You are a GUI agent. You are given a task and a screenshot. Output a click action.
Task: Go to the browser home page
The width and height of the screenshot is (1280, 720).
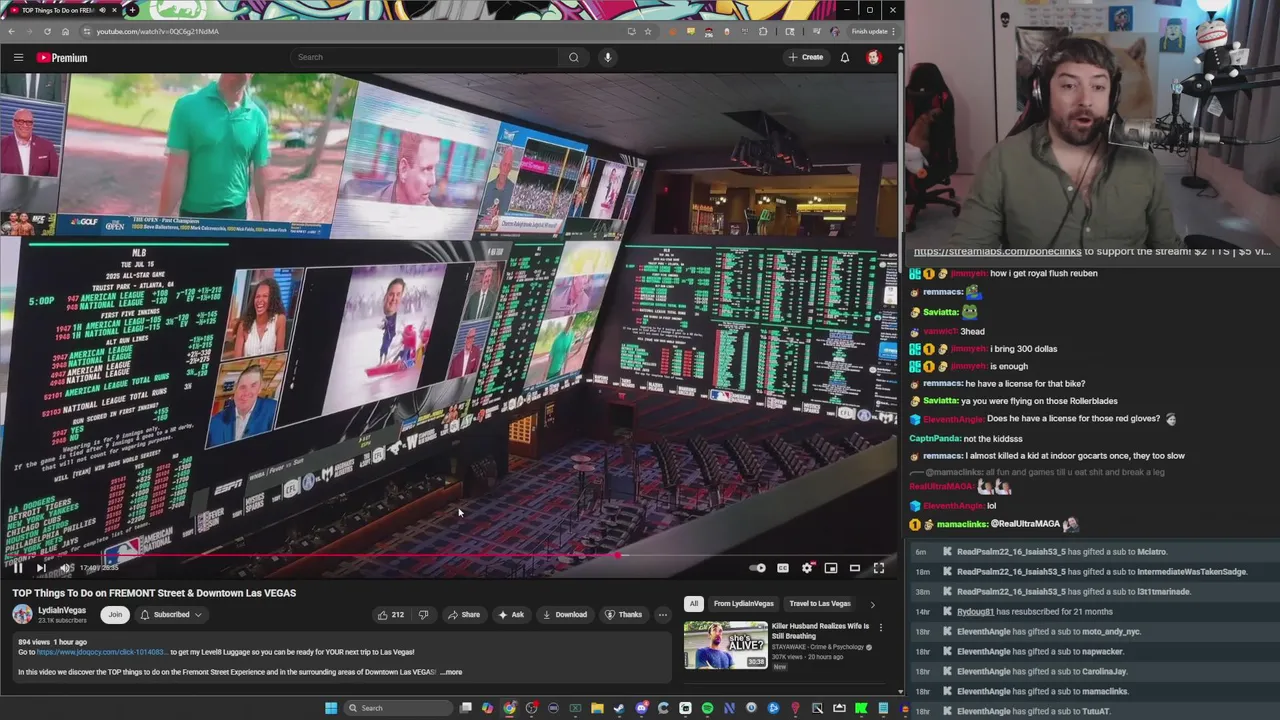66,31
